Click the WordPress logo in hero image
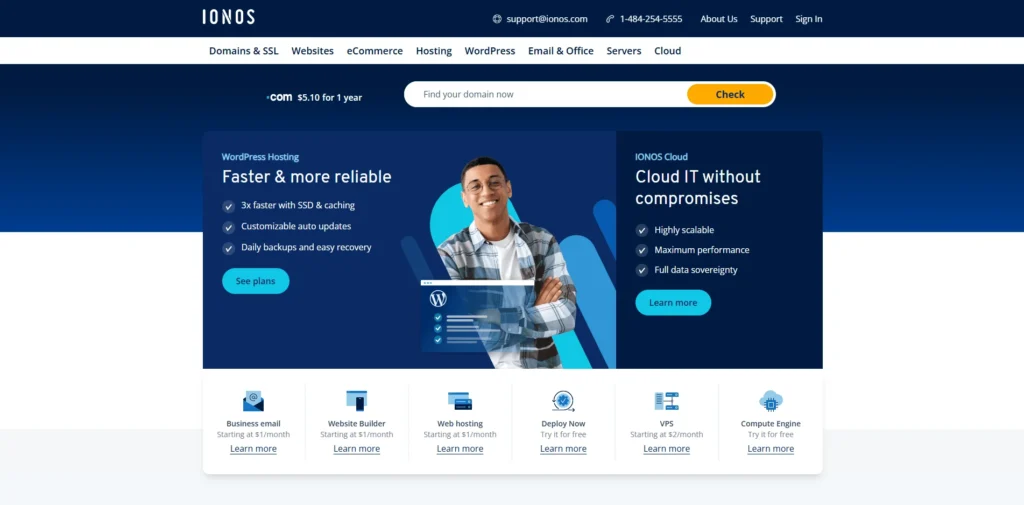Viewport: 1024px width, 505px height. tap(438, 299)
